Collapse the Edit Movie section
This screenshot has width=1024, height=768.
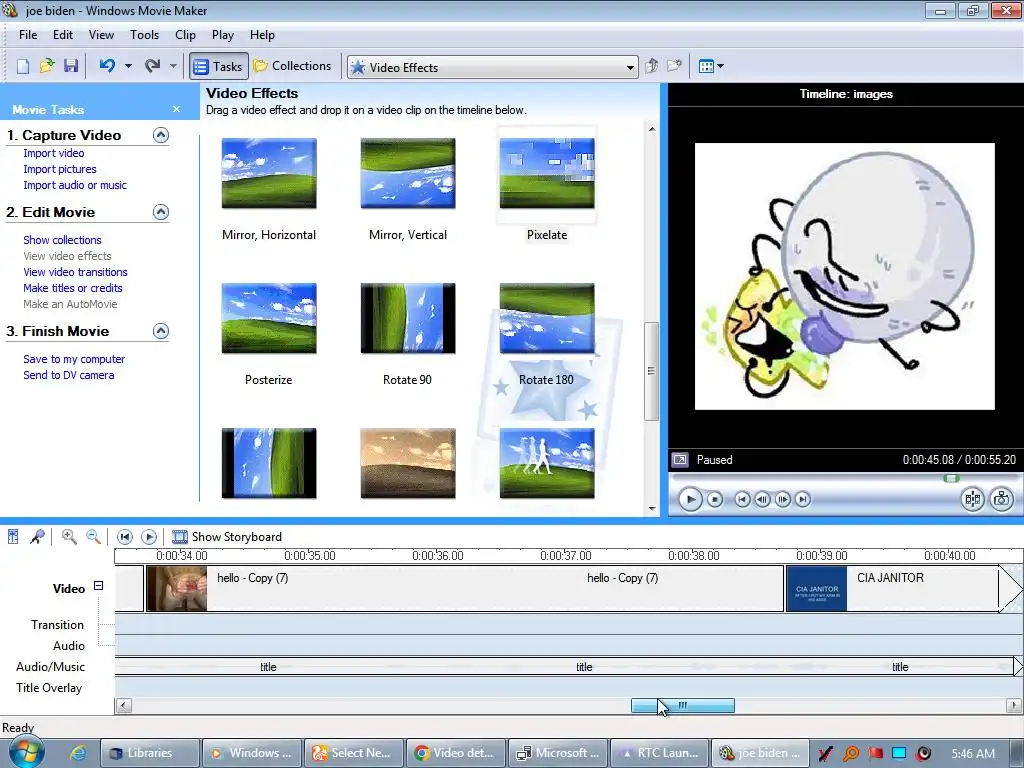(161, 212)
